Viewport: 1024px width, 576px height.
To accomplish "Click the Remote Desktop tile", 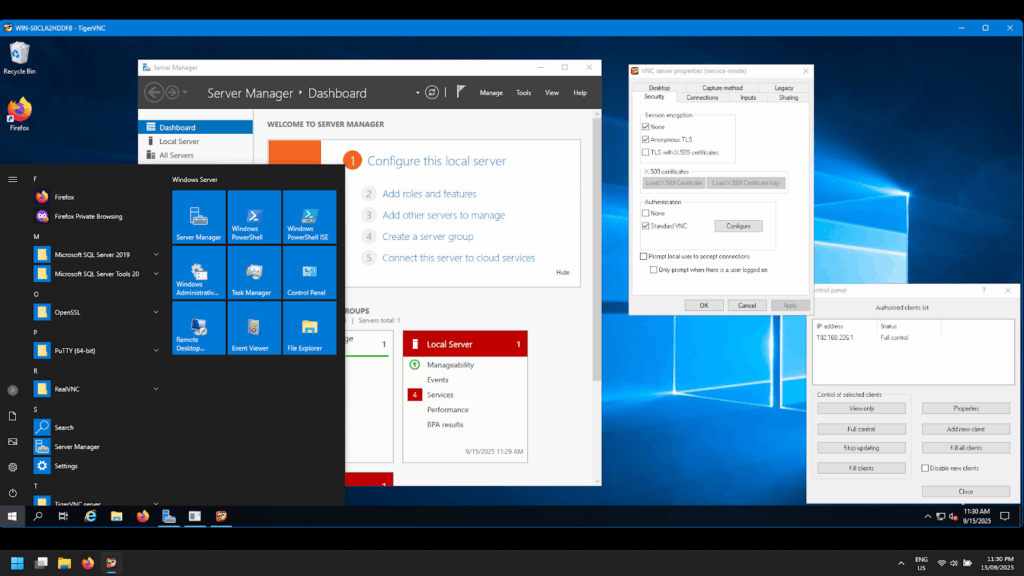I will 198,329.
